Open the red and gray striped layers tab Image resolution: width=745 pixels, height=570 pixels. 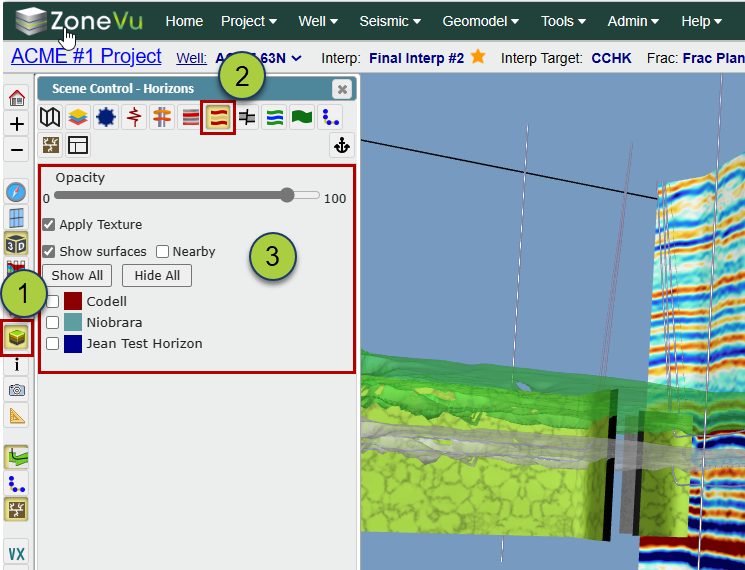[190, 117]
